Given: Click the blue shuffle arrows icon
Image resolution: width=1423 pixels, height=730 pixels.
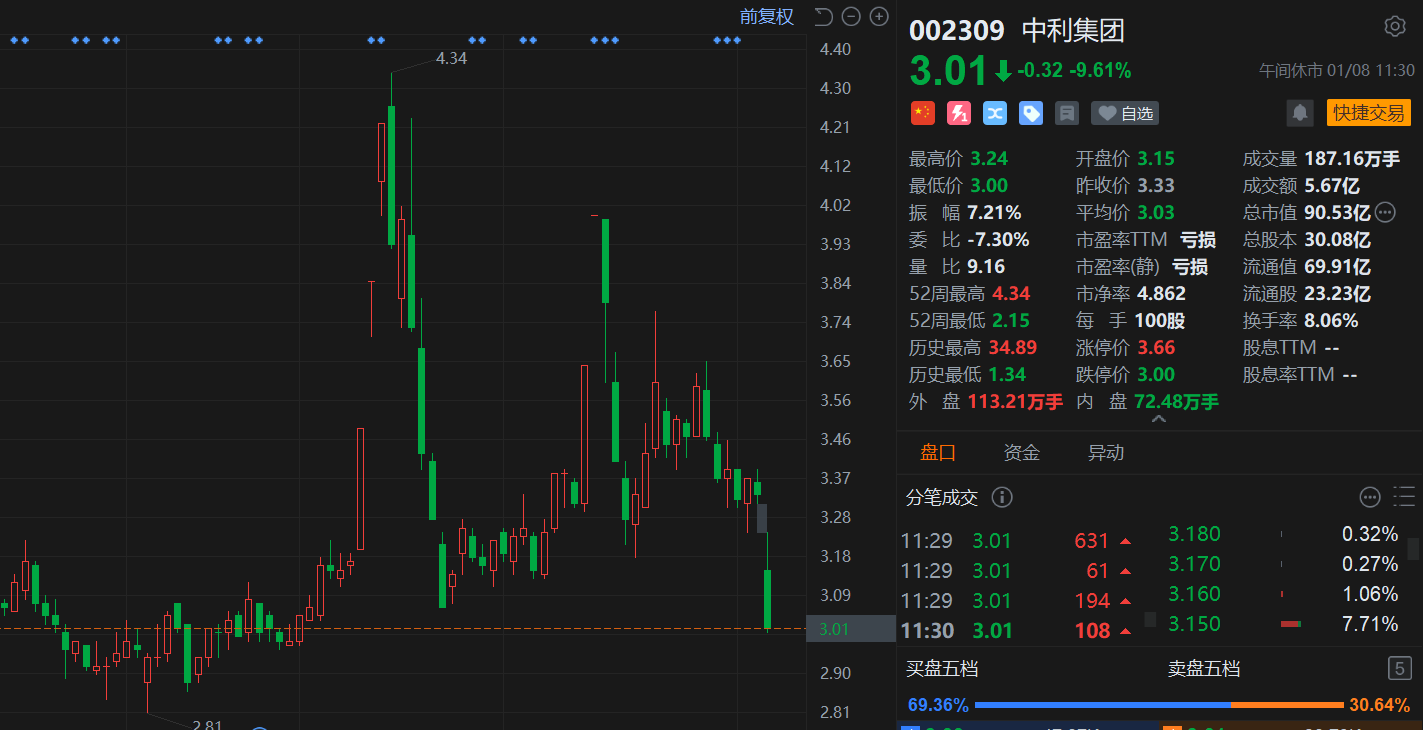Looking at the screenshot, I should (x=995, y=113).
